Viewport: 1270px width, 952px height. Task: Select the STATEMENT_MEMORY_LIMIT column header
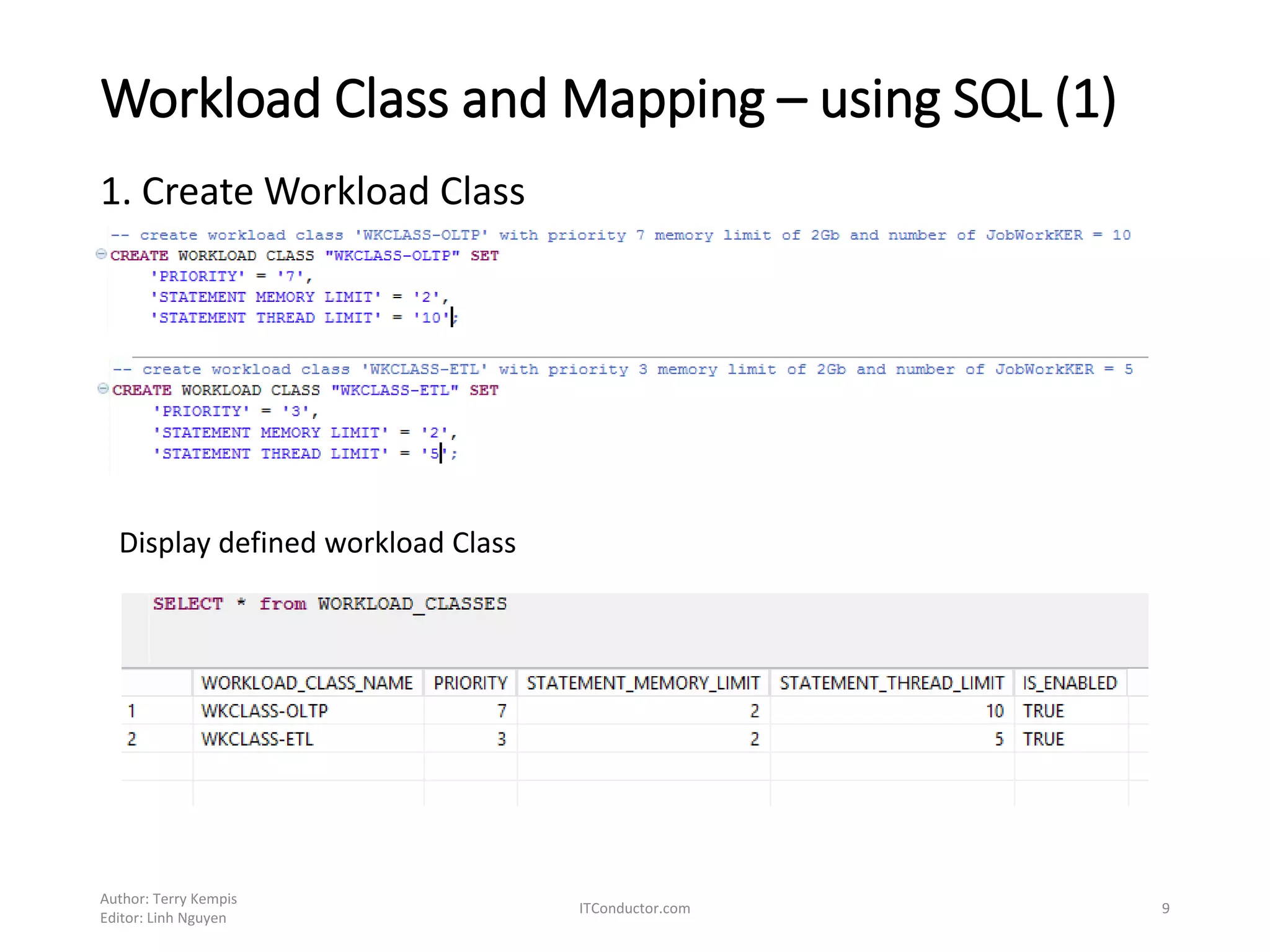[x=644, y=682]
